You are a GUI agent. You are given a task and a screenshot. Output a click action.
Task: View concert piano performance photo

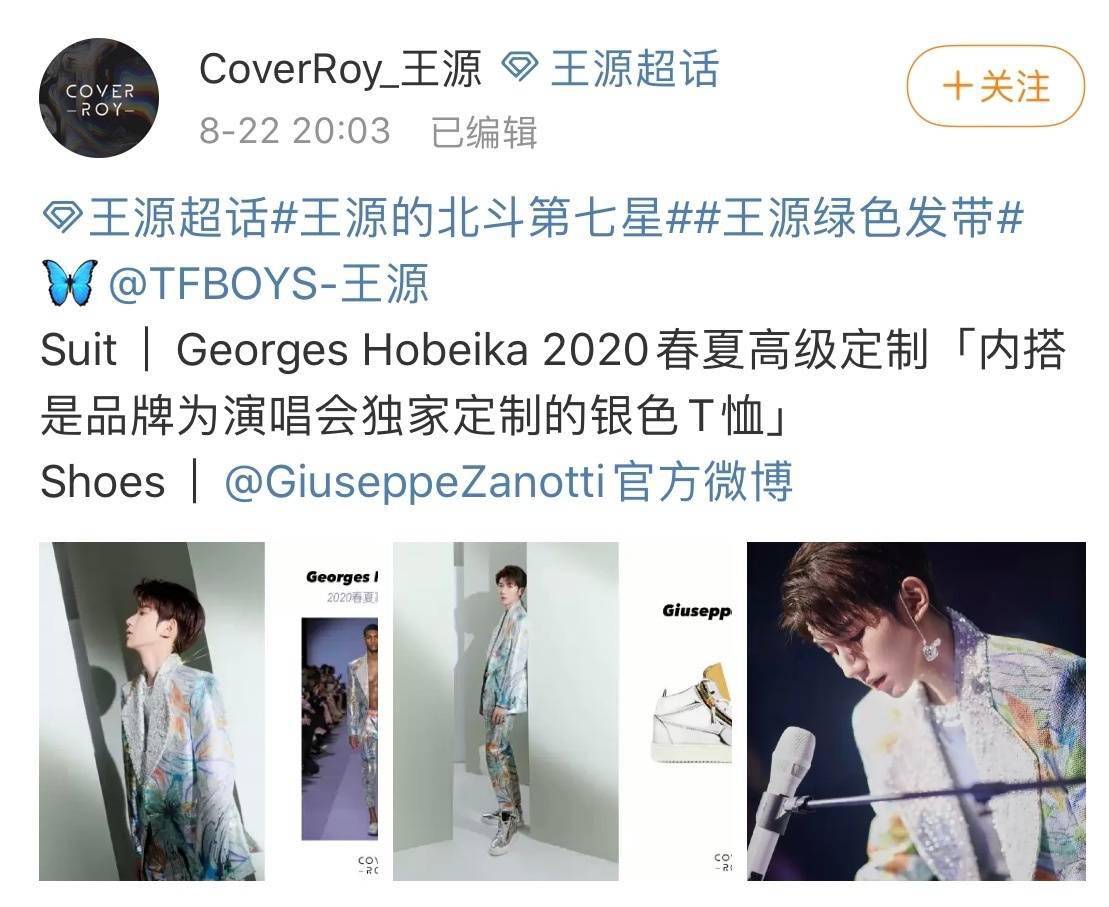point(916,711)
